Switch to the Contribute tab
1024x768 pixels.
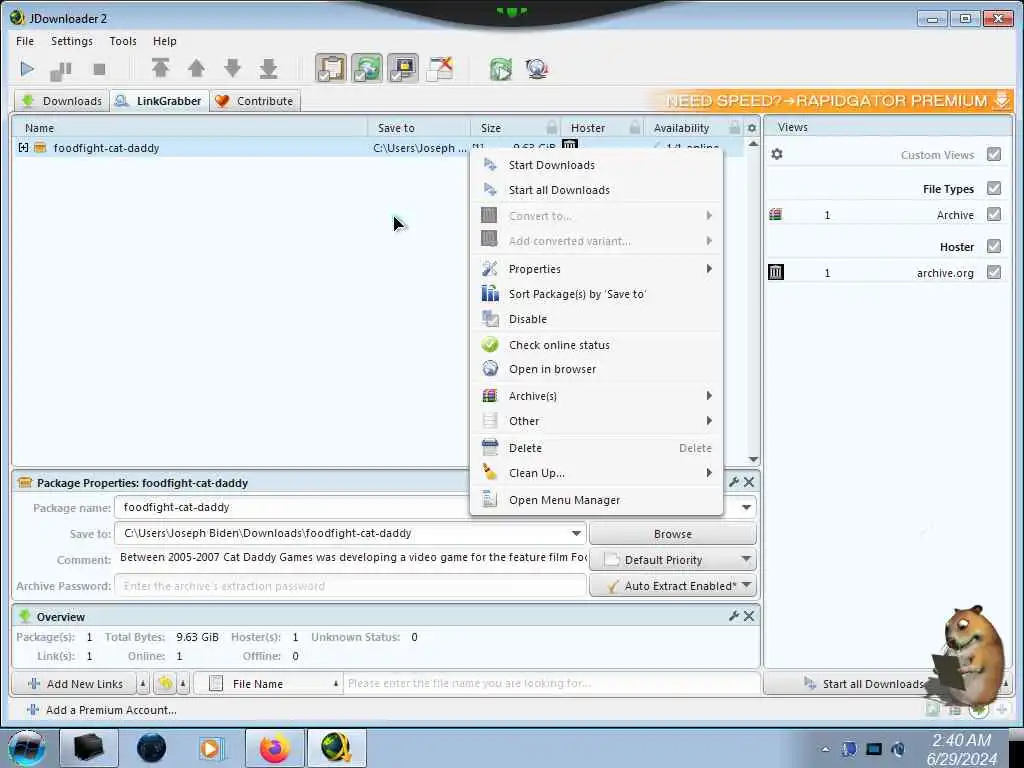(255, 101)
